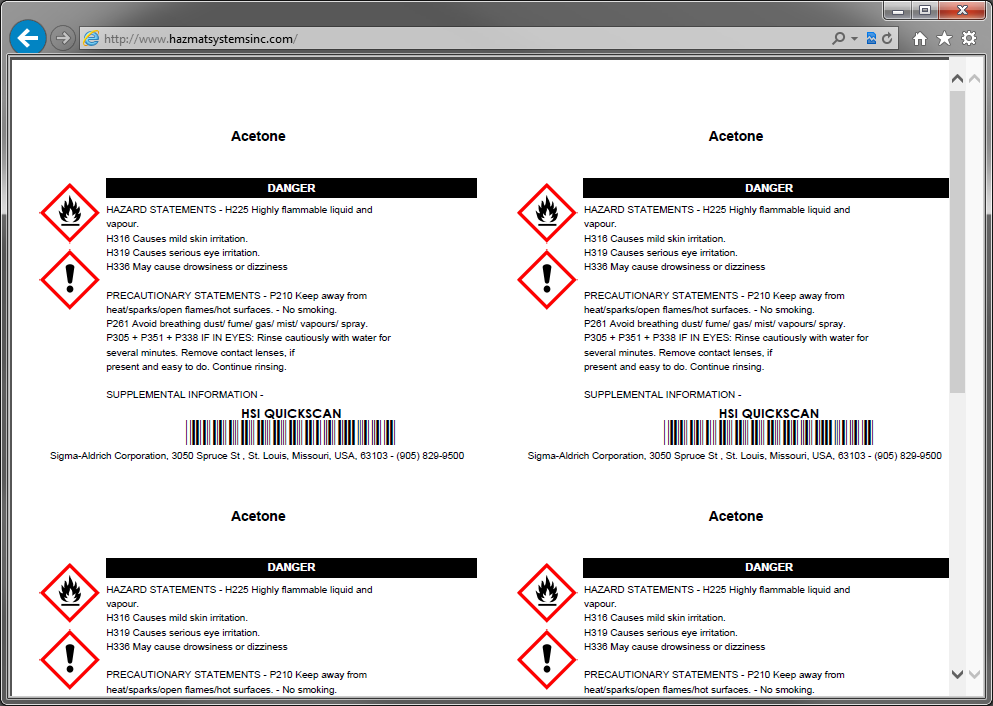This screenshot has width=993, height=706.
Task: Click exclamation pictogram in upper-right Acetone label
Action: (x=547, y=279)
